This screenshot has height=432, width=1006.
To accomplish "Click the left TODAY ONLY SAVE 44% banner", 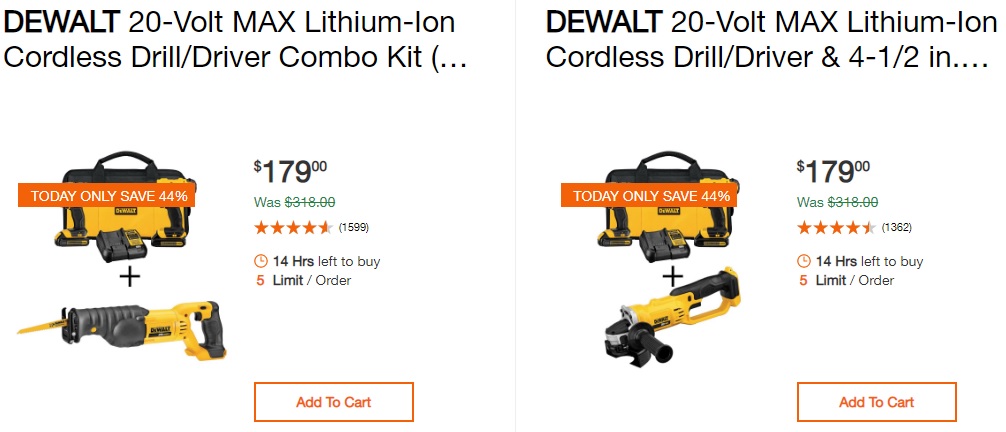I will click(109, 196).
